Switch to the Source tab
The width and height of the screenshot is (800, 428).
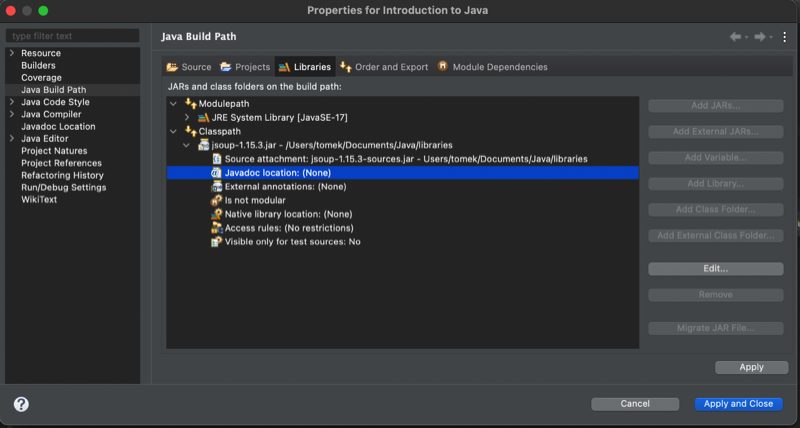pos(189,67)
